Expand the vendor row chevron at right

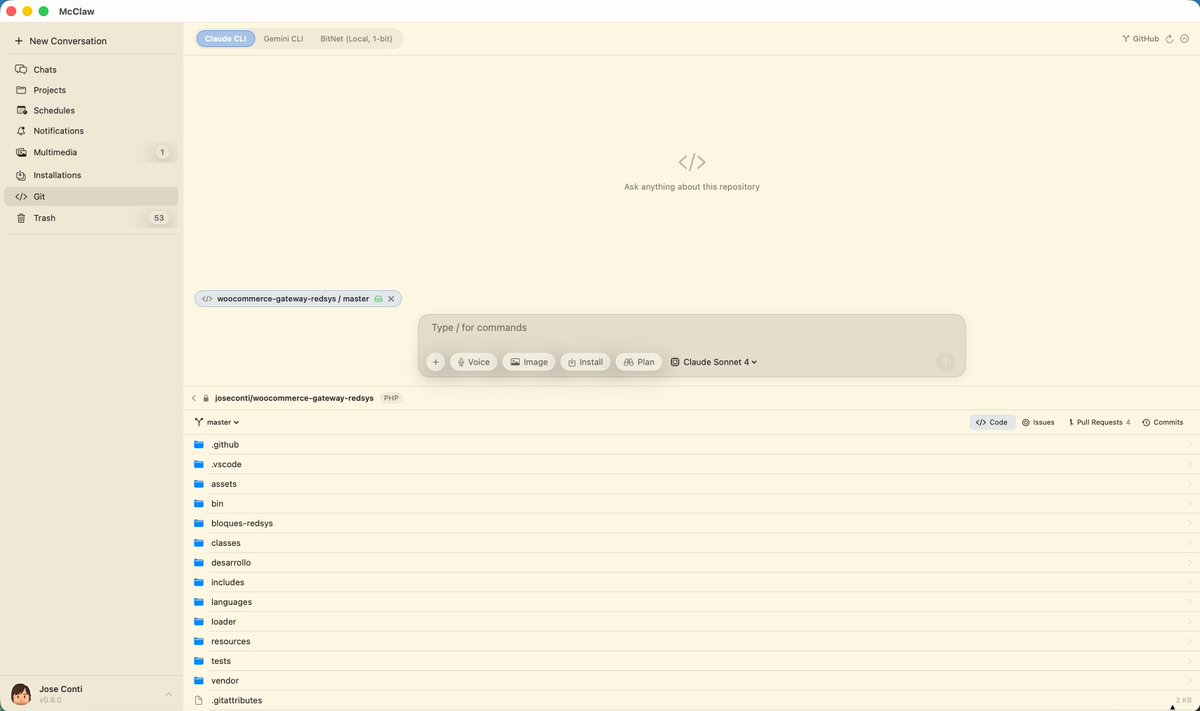tap(1189, 681)
